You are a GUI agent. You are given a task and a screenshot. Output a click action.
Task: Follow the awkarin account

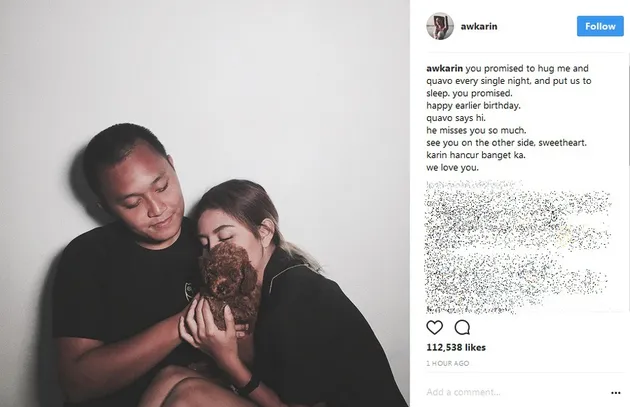tap(600, 26)
